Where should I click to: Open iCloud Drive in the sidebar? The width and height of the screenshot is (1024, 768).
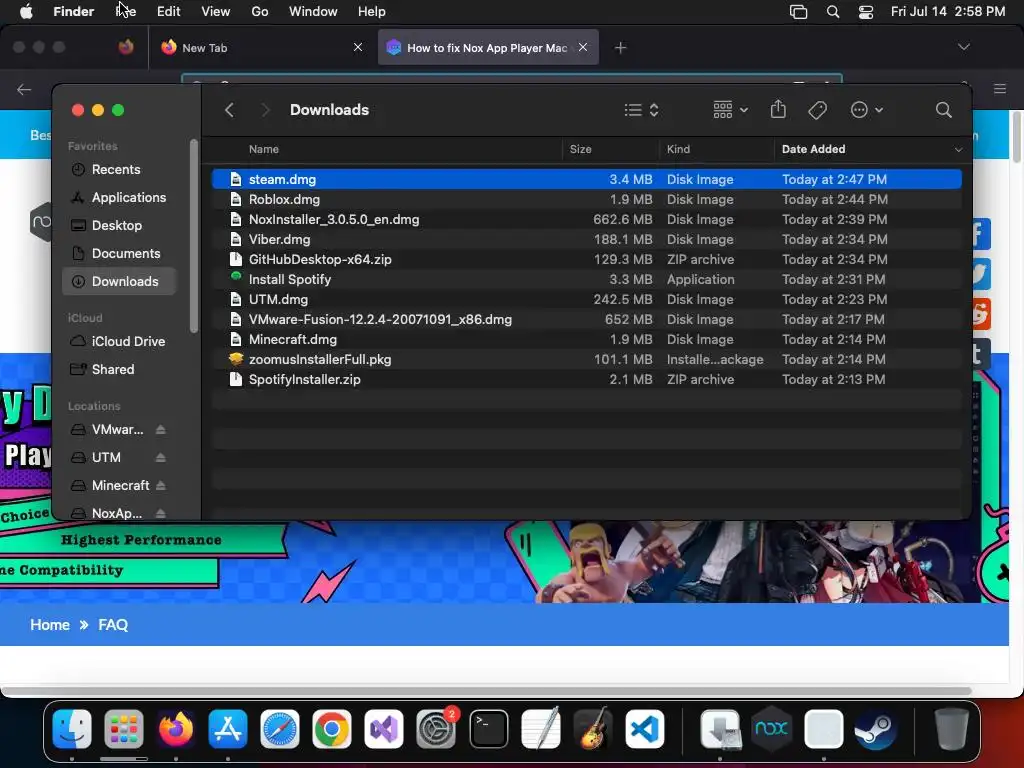pos(120,341)
